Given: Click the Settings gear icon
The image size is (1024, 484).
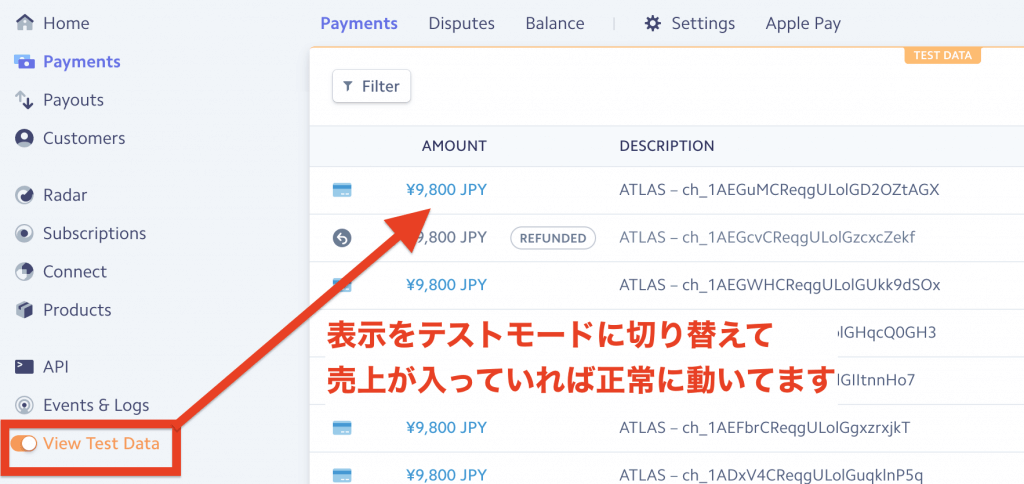Looking at the screenshot, I should [652, 24].
